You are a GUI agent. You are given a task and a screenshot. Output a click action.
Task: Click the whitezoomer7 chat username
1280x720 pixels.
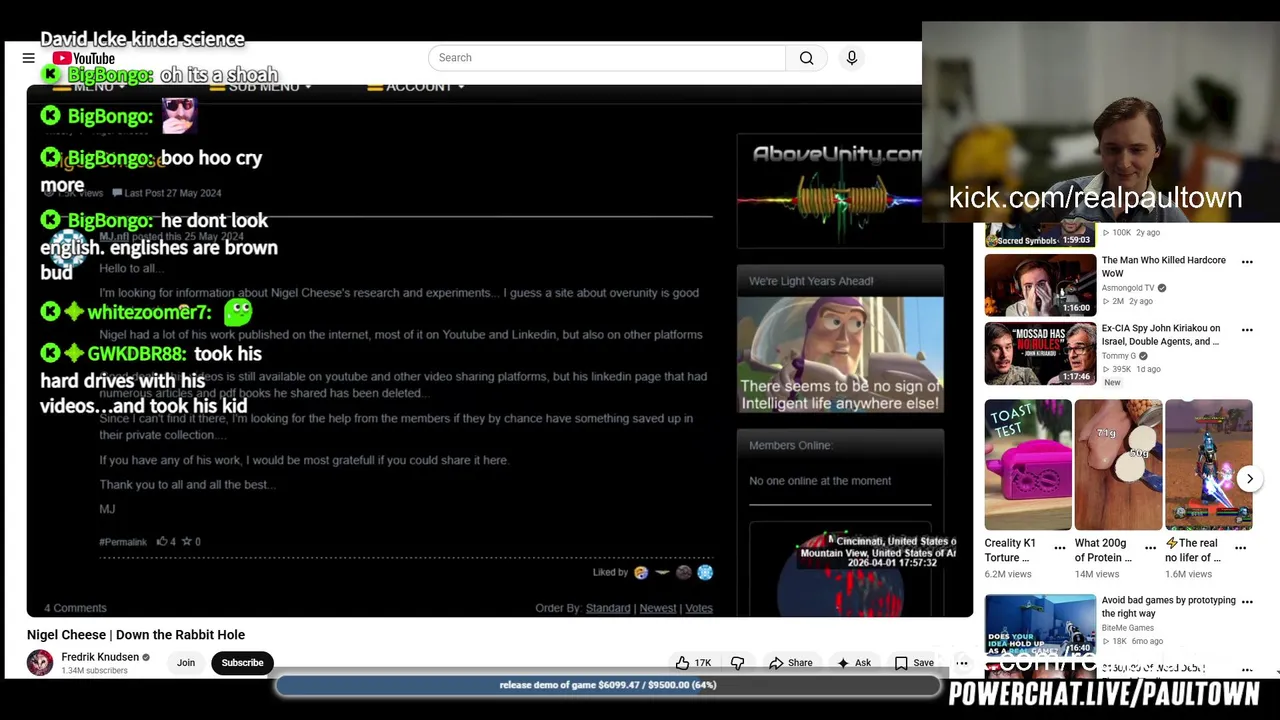coord(149,312)
